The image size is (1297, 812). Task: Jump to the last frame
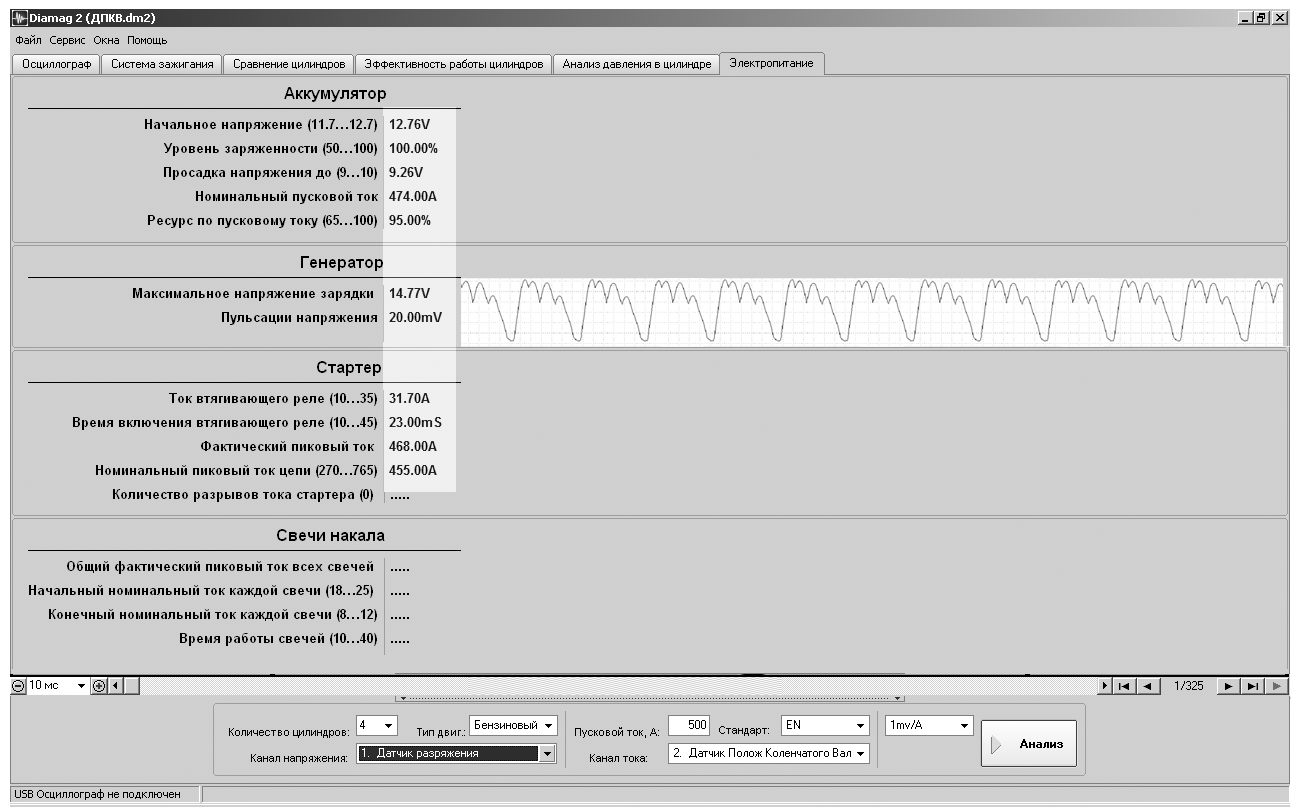coord(1251,686)
